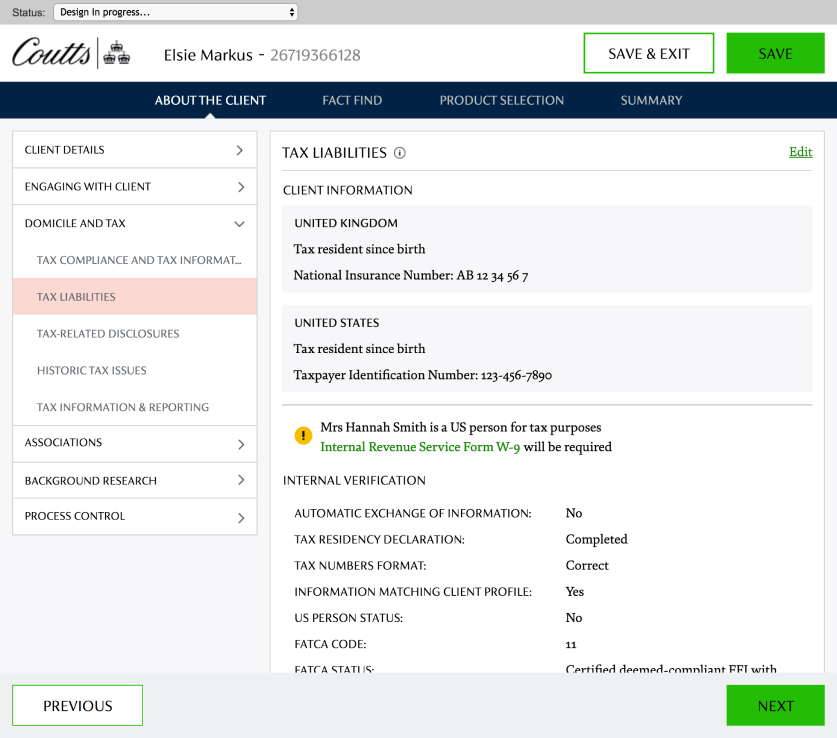The height and width of the screenshot is (738, 837).
Task: Click the Edit link
Action: [800, 152]
